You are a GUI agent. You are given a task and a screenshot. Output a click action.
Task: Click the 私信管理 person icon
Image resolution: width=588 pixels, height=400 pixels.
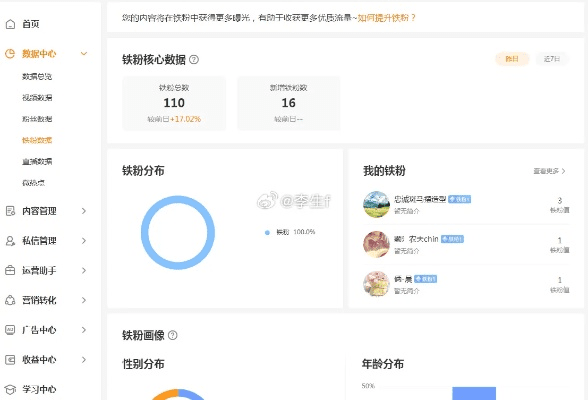pyautogui.click(x=10, y=241)
